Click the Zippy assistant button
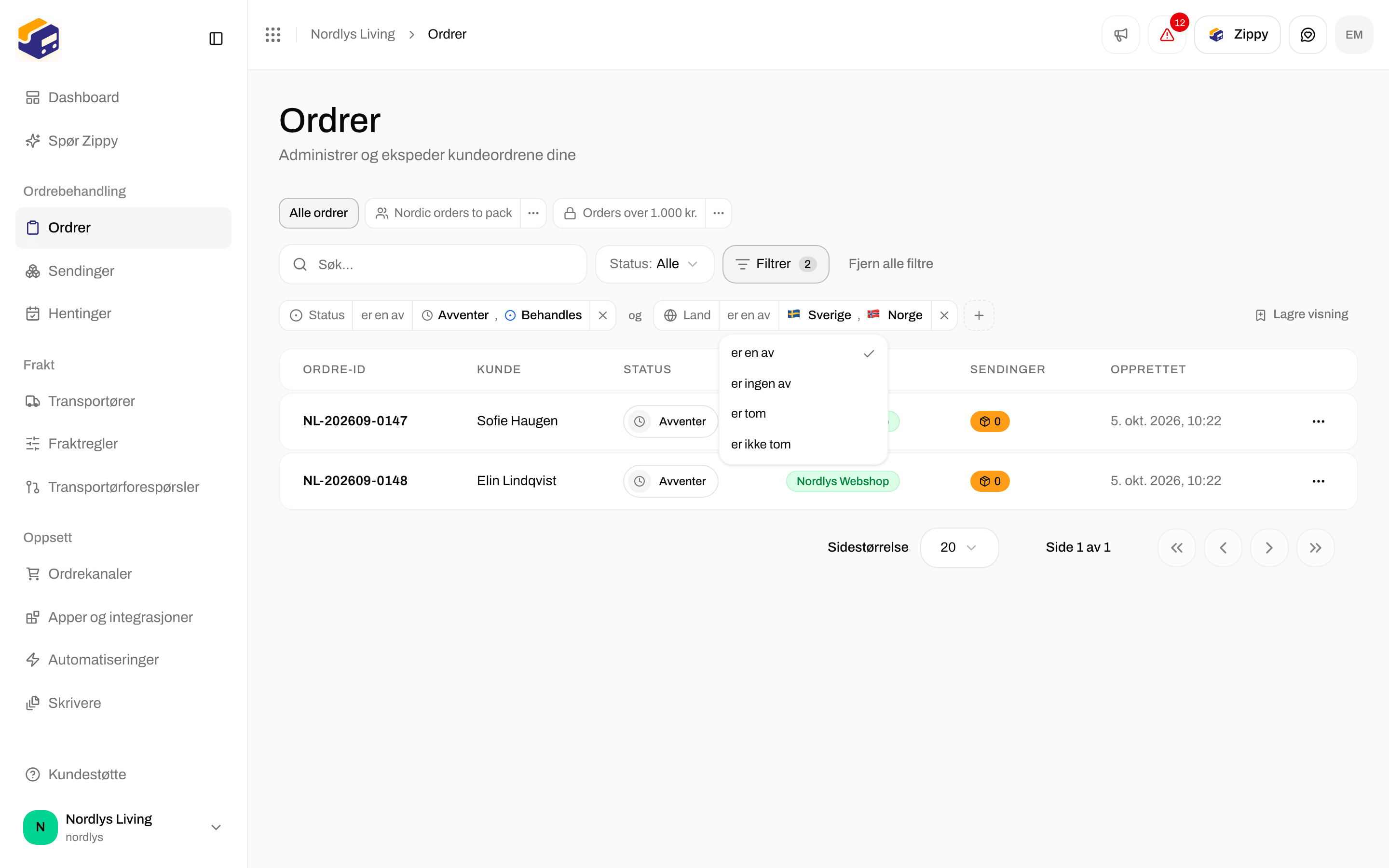Screen dimensions: 1389x868 pyautogui.click(x=1238, y=34)
